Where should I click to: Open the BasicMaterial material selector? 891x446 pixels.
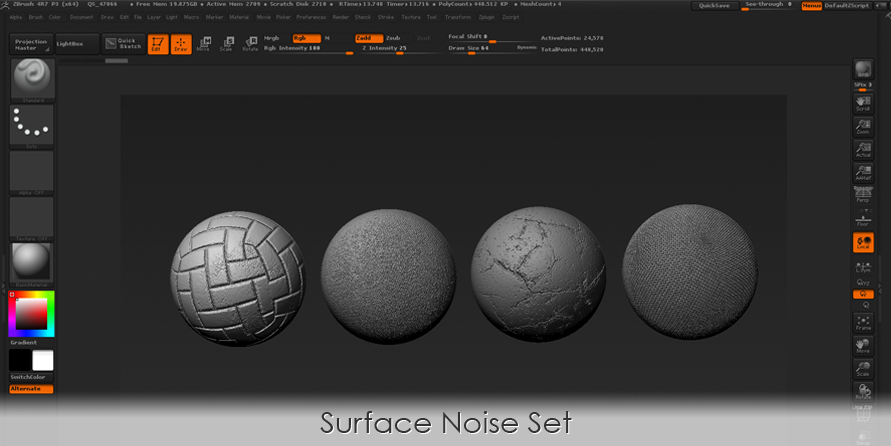click(32, 262)
